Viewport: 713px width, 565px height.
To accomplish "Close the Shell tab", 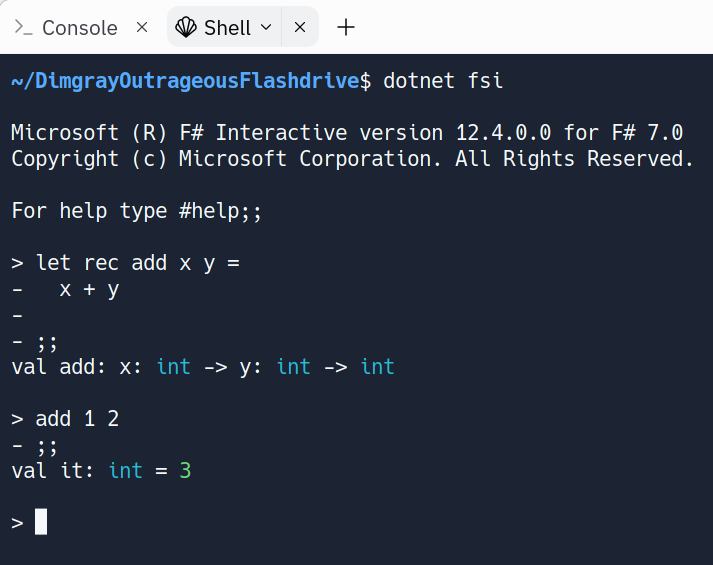I will click(x=300, y=27).
